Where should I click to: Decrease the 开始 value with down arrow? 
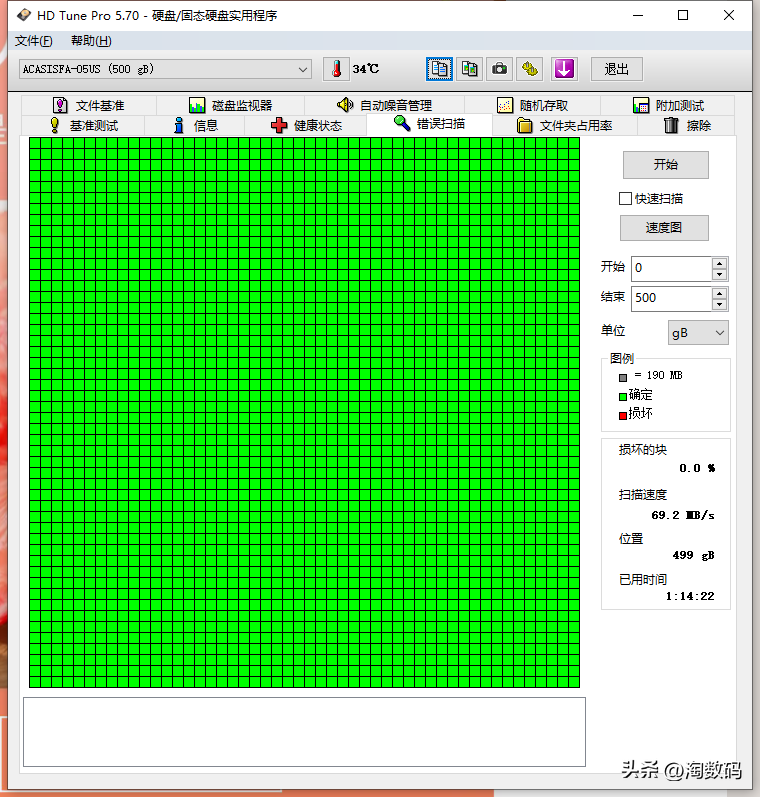tap(719, 274)
